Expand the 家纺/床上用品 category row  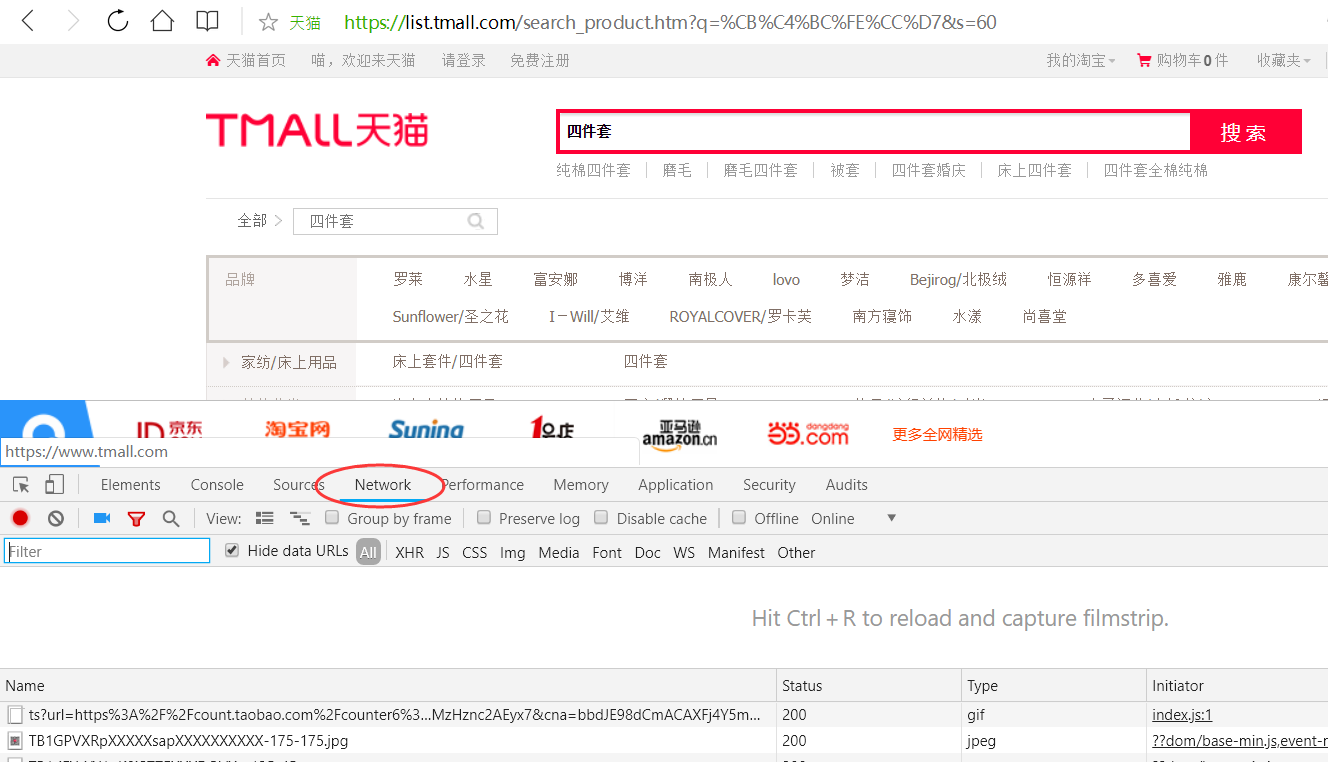coord(227,362)
